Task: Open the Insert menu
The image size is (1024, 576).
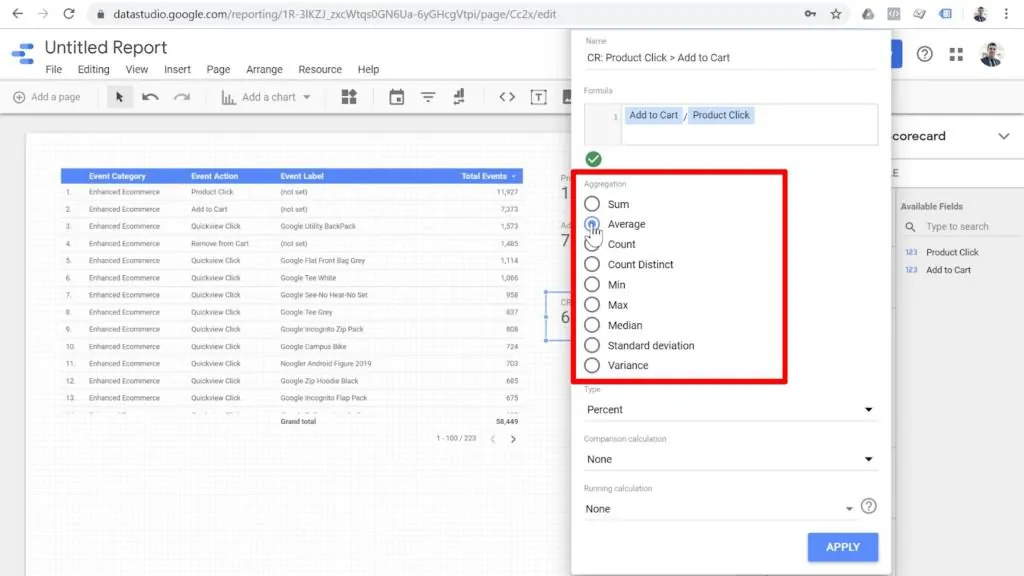Action: click(x=177, y=69)
